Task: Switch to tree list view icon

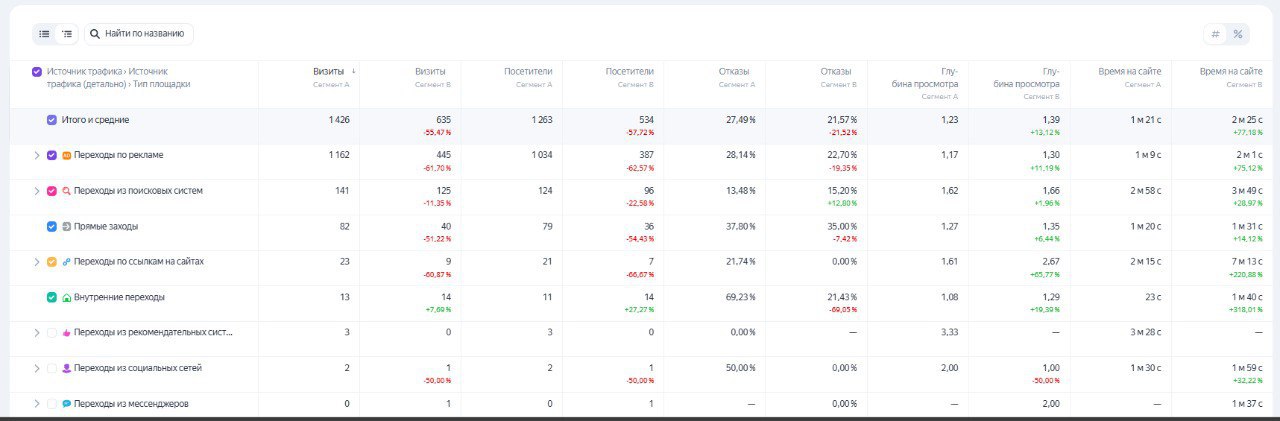Action: [x=67, y=34]
